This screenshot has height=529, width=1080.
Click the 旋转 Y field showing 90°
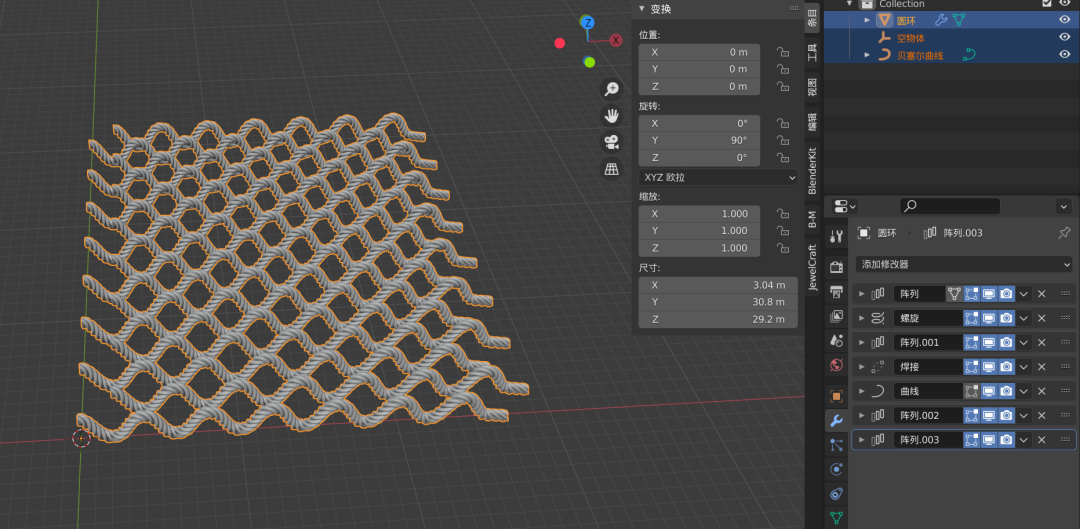click(699, 141)
